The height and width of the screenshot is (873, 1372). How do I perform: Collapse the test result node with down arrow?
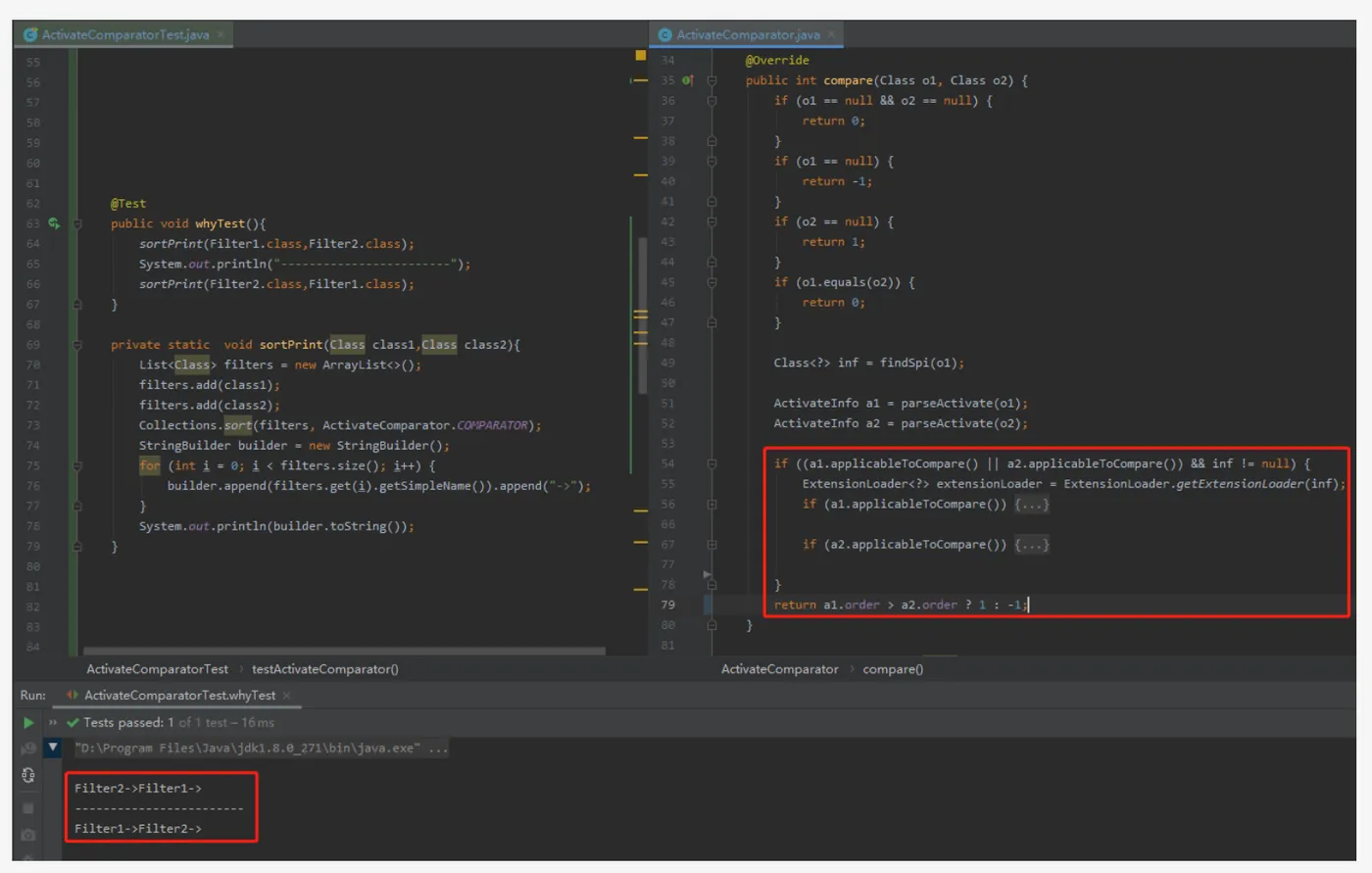click(x=53, y=748)
